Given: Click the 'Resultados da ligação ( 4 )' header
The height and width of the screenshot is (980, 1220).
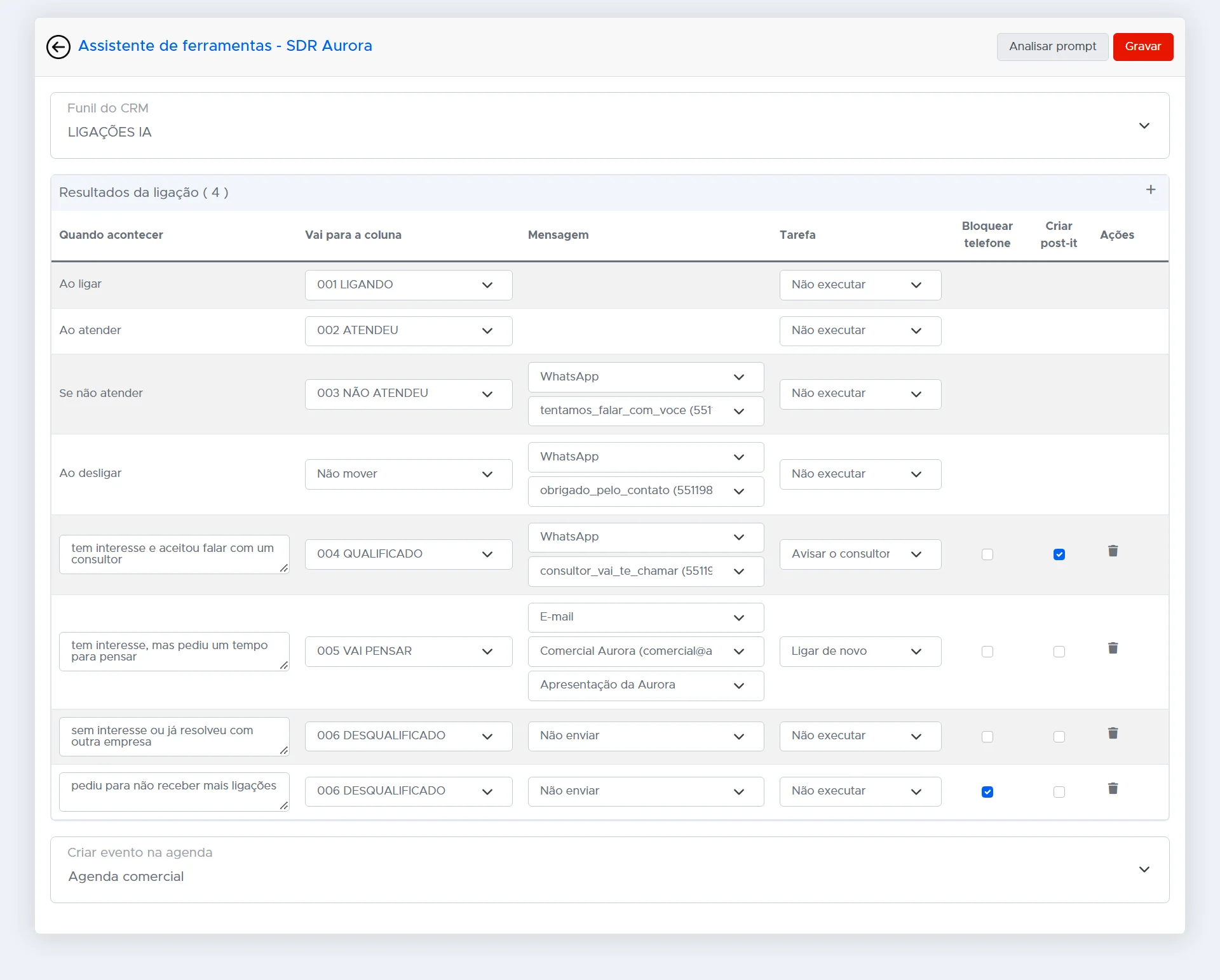Looking at the screenshot, I should (144, 192).
